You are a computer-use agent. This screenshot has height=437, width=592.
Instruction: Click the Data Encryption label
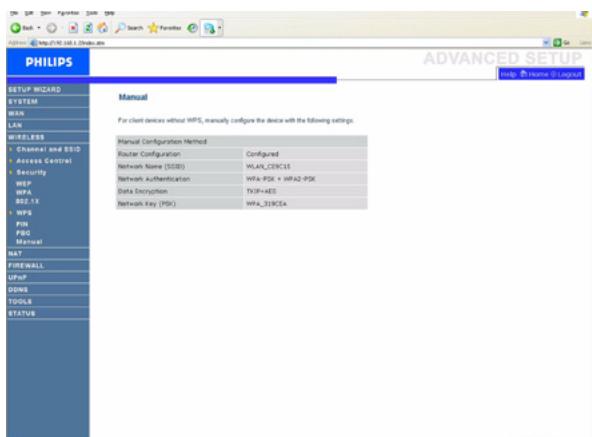[142, 191]
